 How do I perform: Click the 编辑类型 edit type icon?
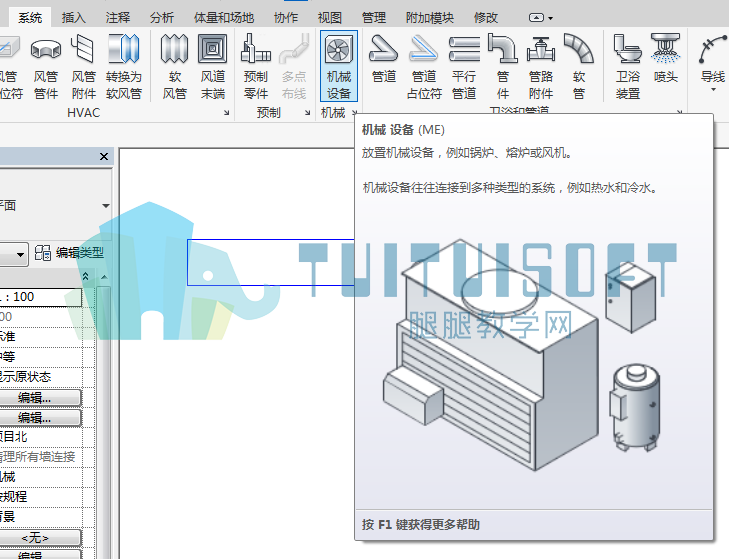[x=43, y=253]
